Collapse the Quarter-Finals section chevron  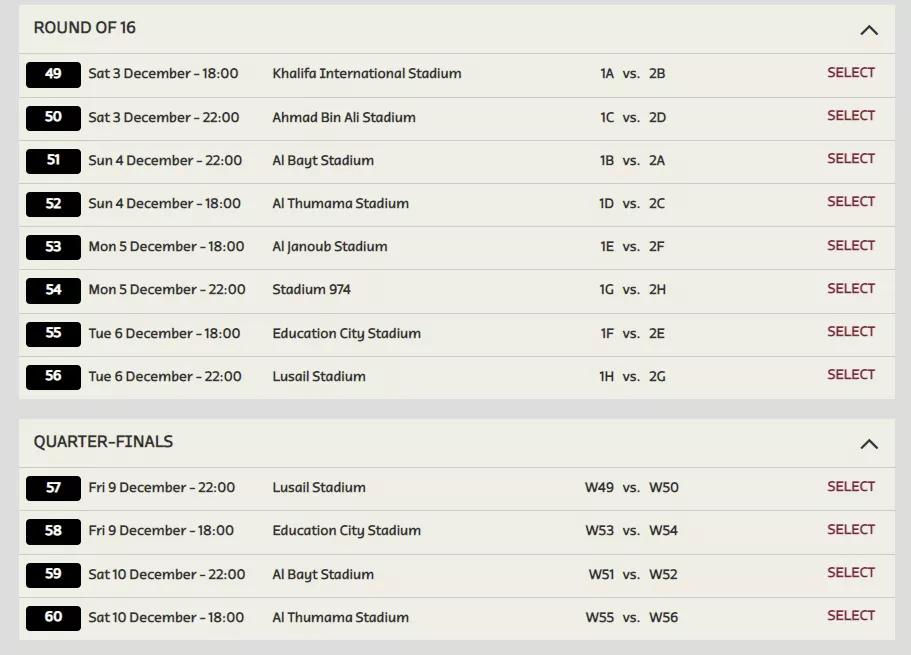click(x=869, y=444)
